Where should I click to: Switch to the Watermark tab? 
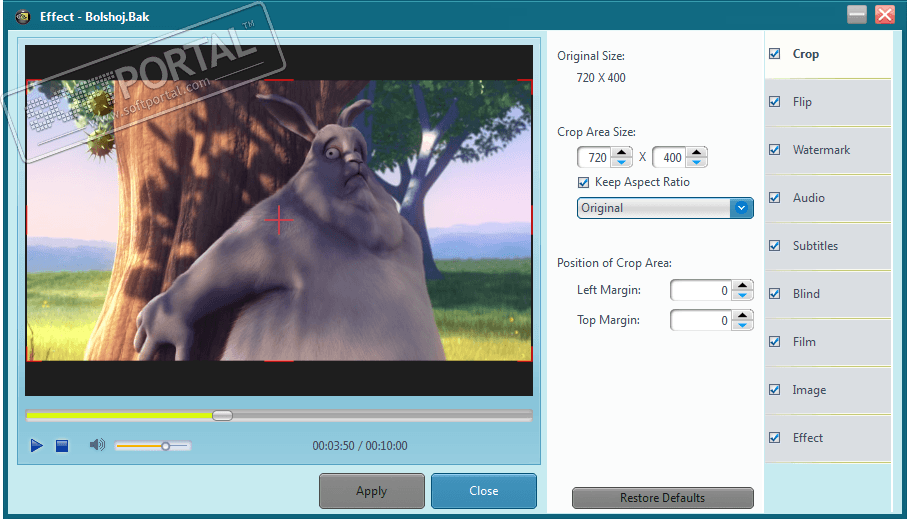pos(828,151)
